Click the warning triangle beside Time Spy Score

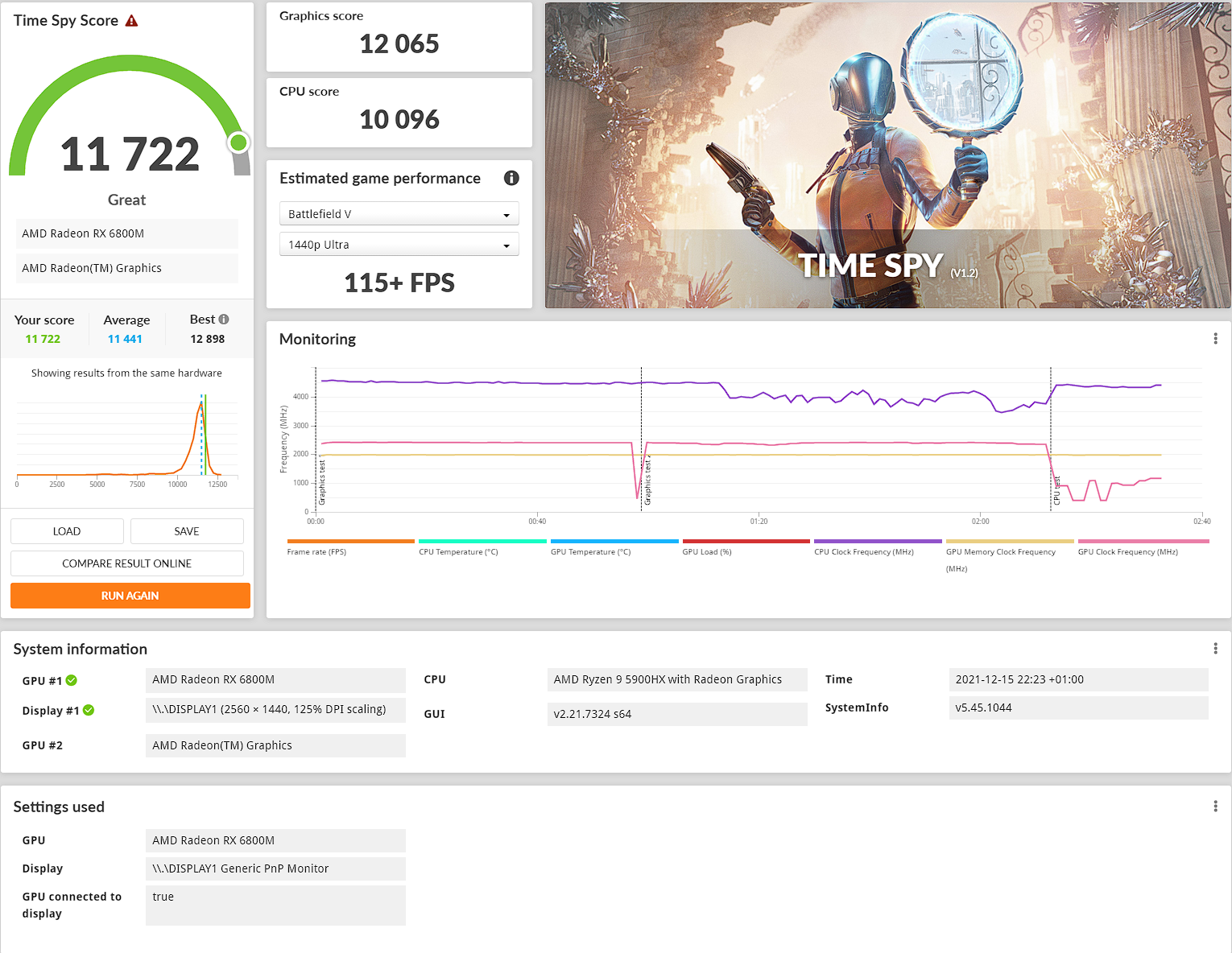pyautogui.click(x=132, y=21)
